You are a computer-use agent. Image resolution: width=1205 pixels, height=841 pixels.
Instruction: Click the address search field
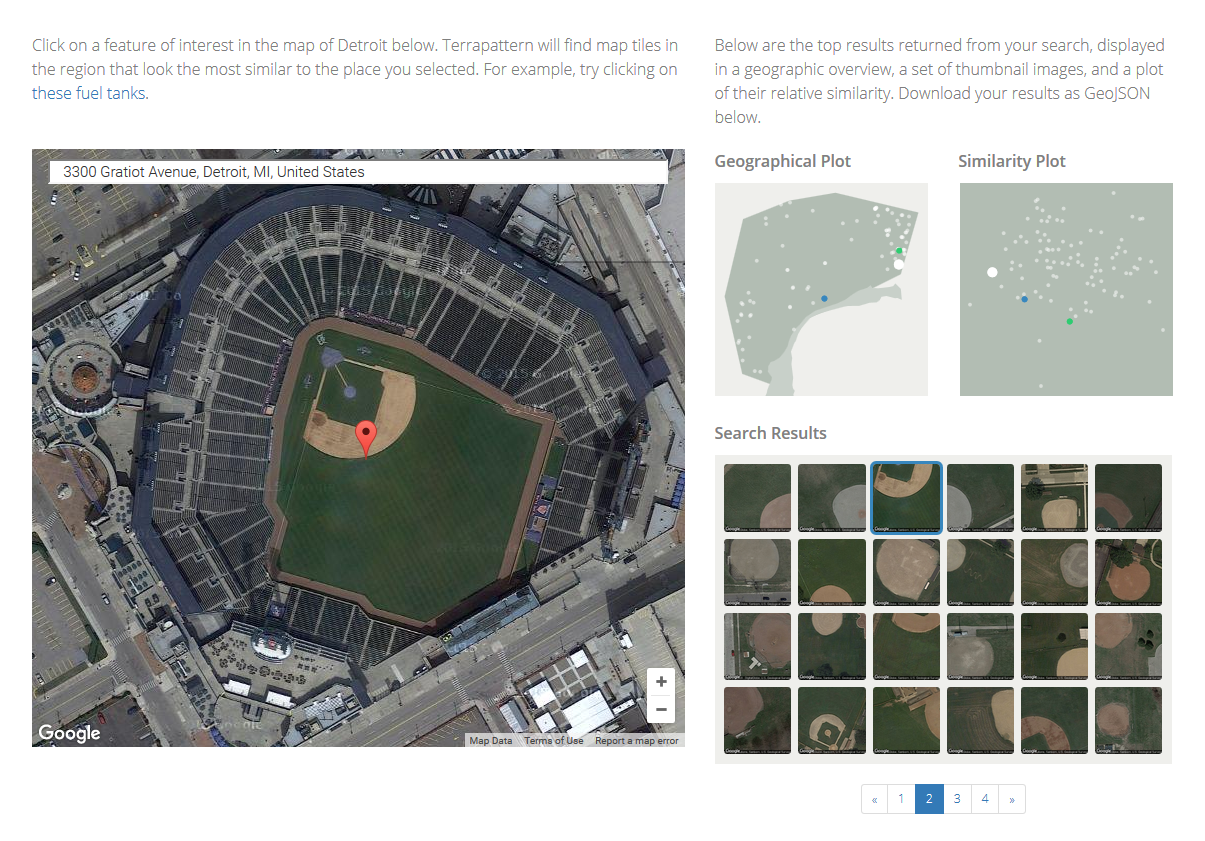click(358, 172)
